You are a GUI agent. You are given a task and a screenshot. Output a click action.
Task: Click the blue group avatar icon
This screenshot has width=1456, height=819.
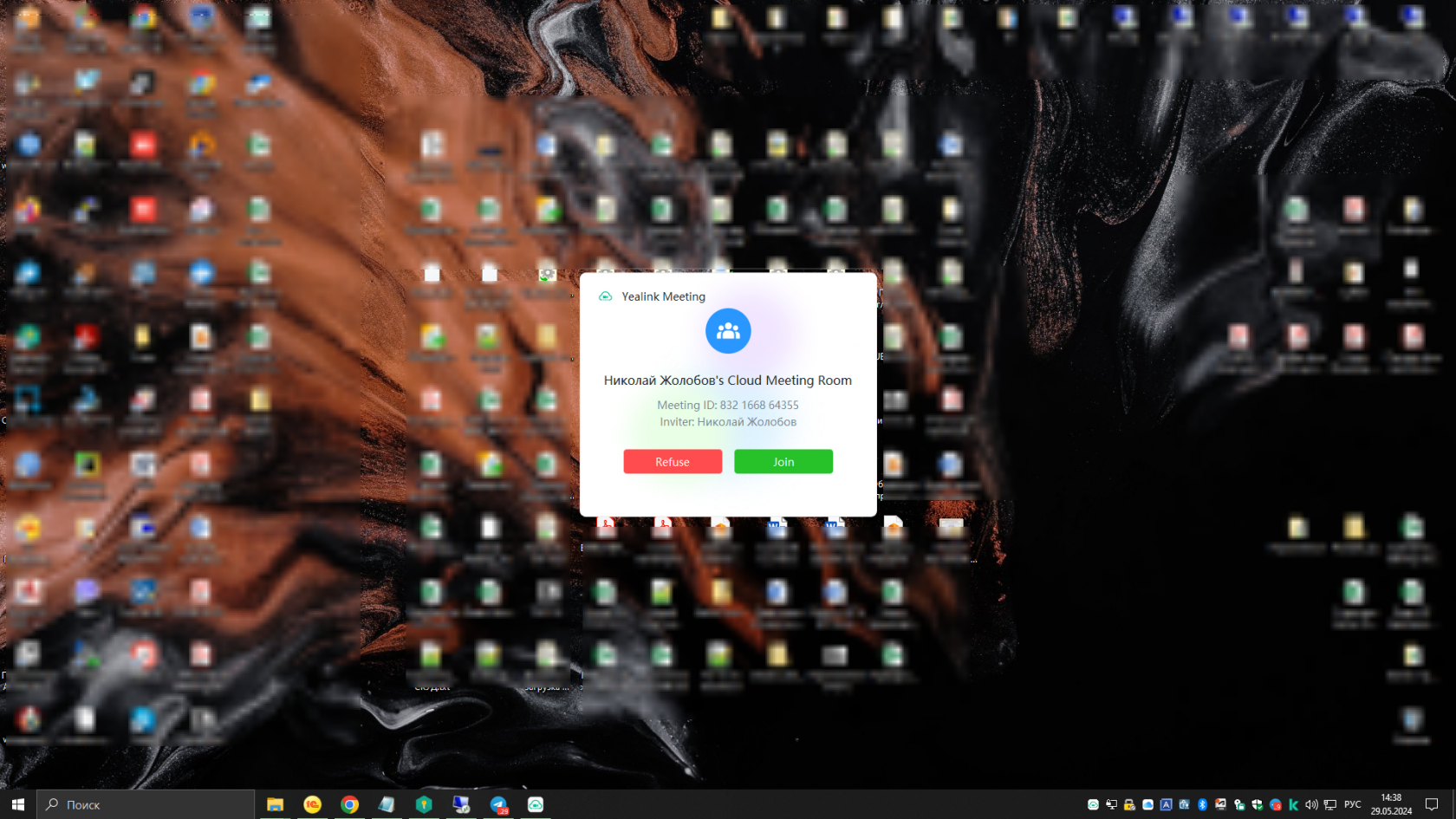[728, 331]
